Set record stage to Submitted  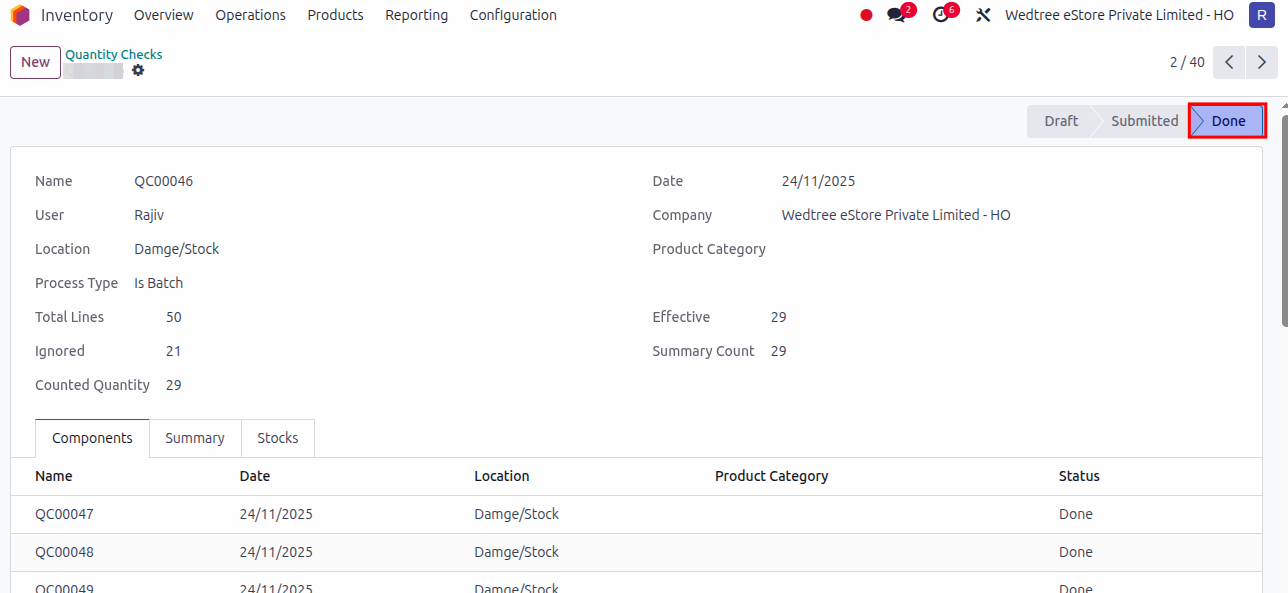[x=1144, y=120]
